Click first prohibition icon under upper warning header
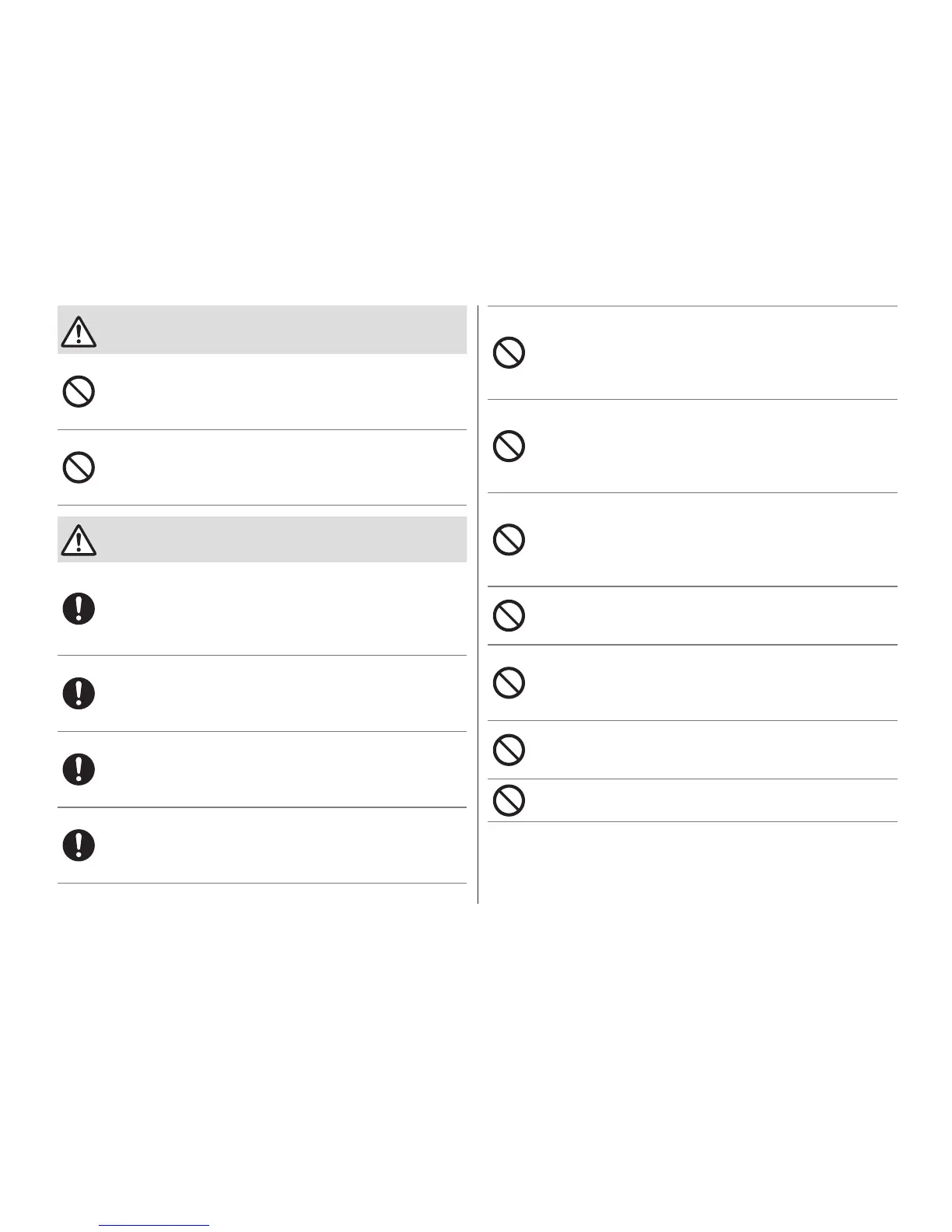The image size is (952, 1232). click(79, 392)
